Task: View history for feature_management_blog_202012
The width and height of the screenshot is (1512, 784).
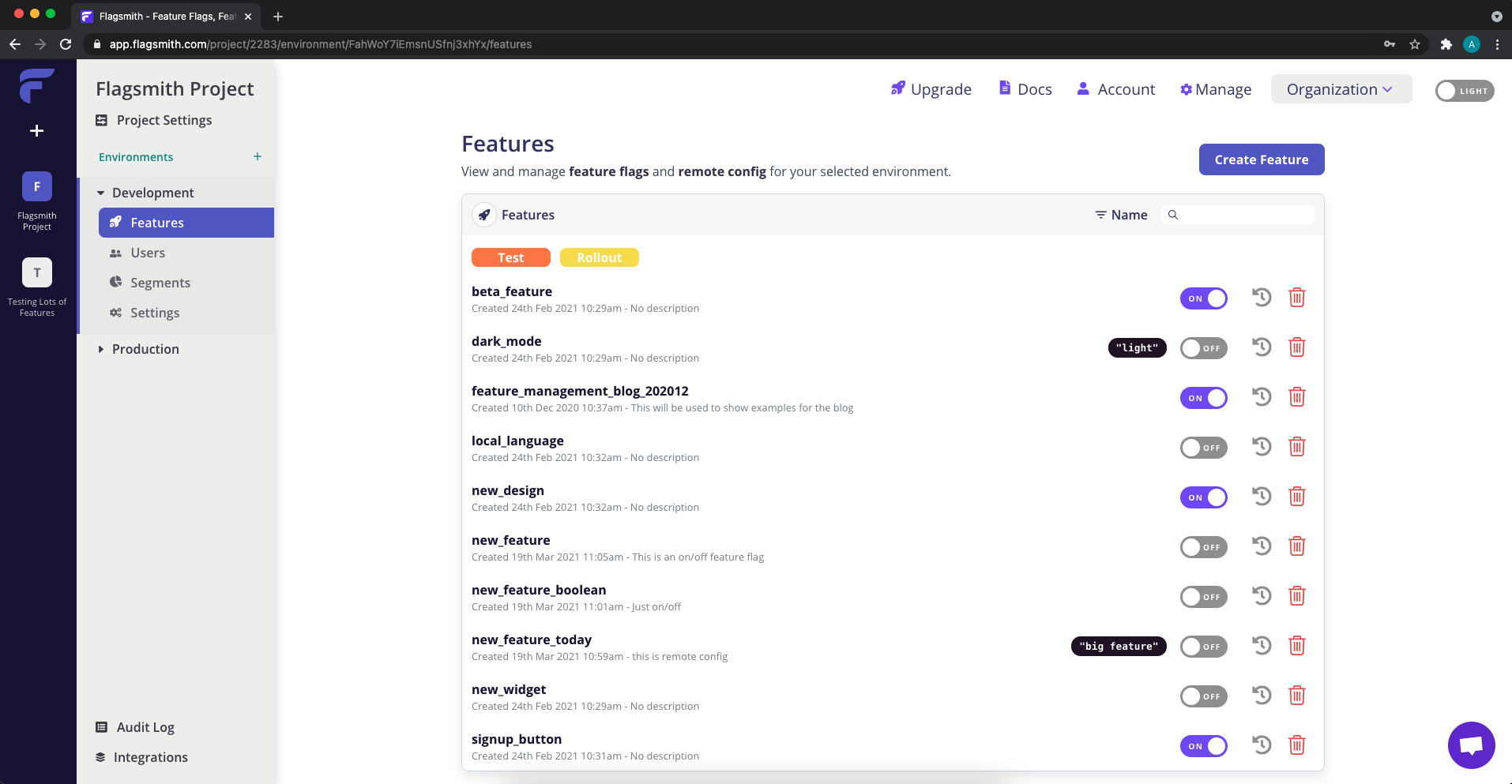Action: coord(1262,397)
